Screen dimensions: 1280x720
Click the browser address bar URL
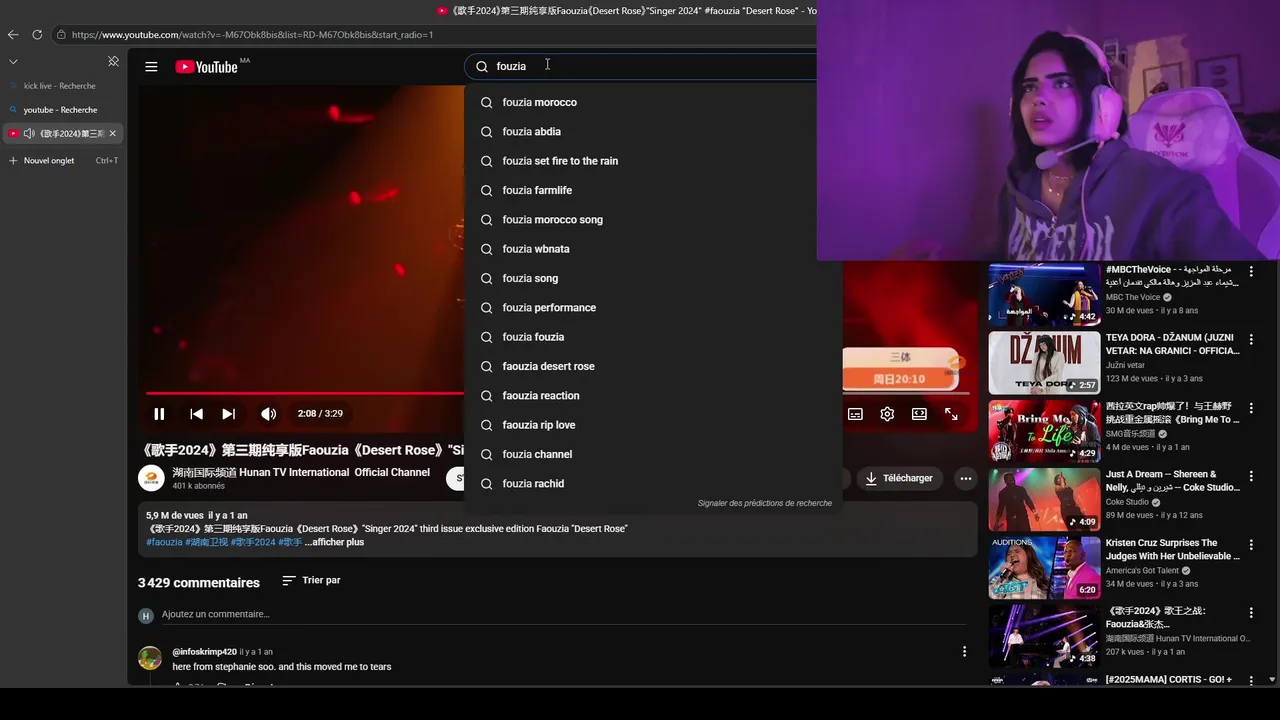click(252, 34)
